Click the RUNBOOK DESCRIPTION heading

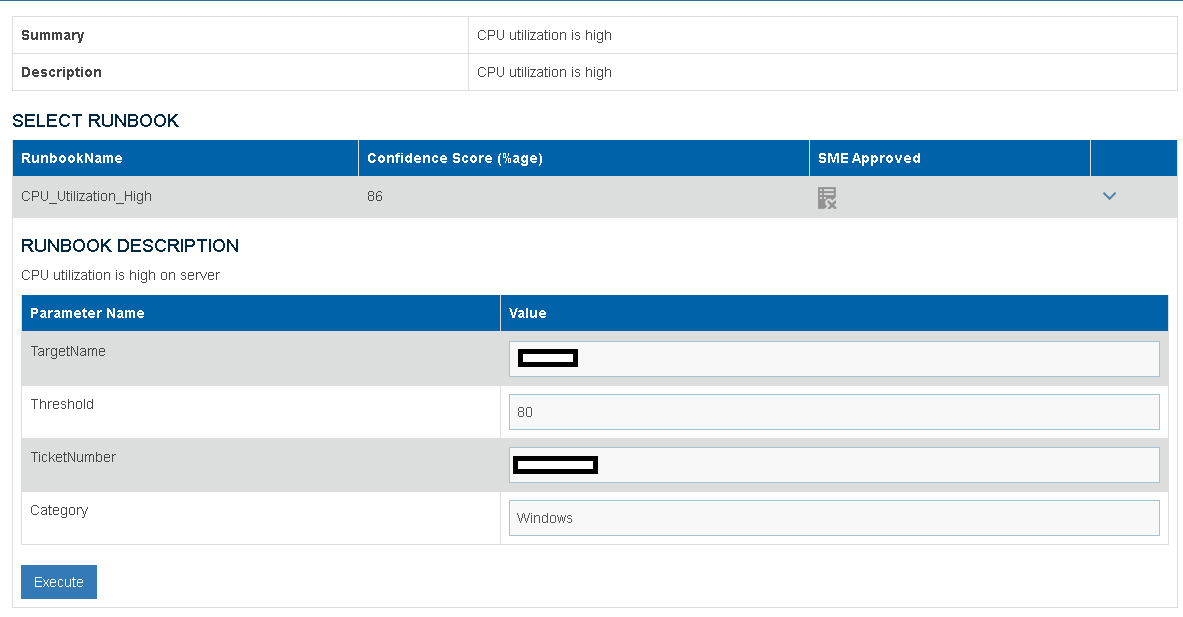pos(130,246)
